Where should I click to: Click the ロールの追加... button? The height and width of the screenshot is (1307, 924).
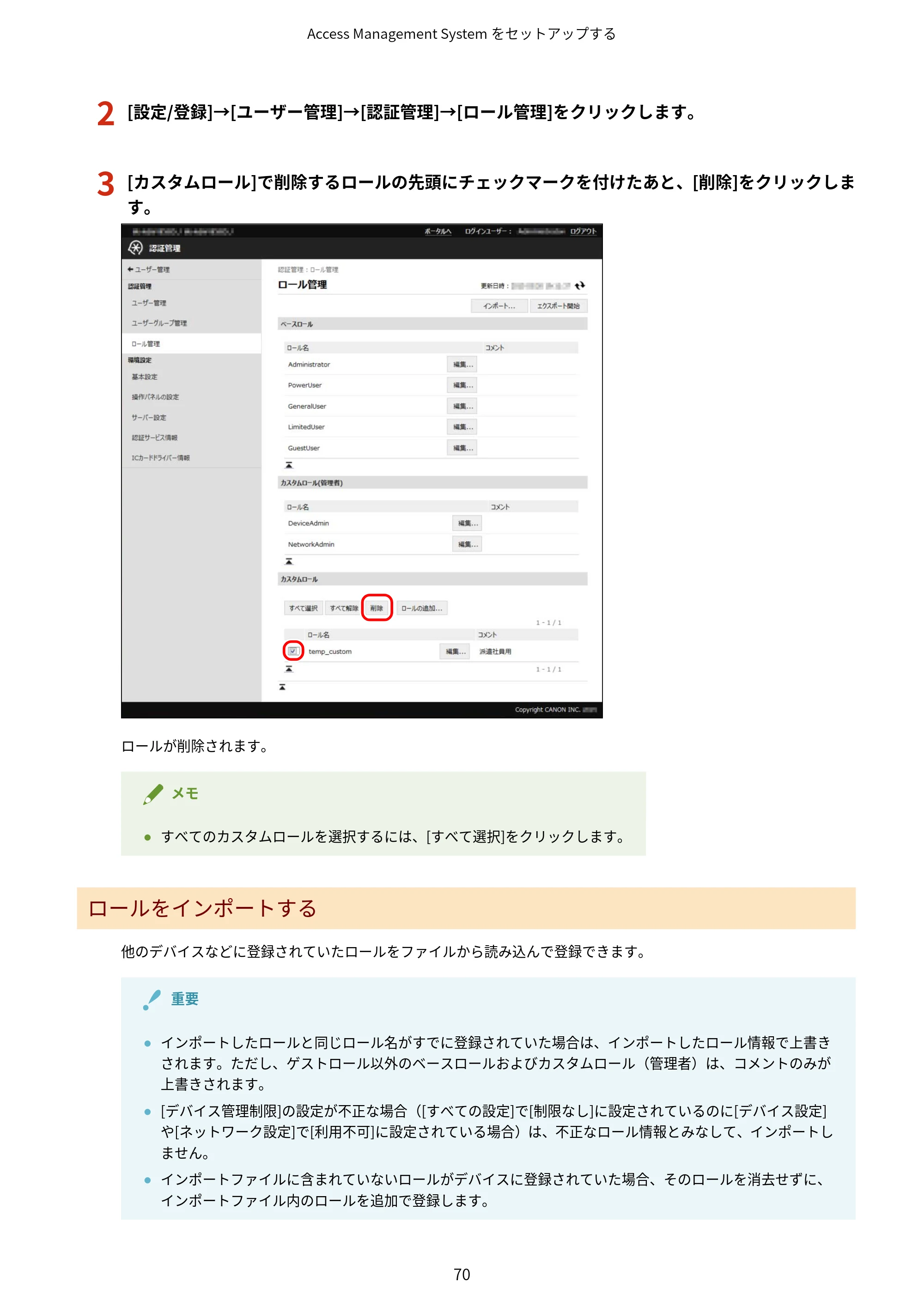click(x=422, y=608)
